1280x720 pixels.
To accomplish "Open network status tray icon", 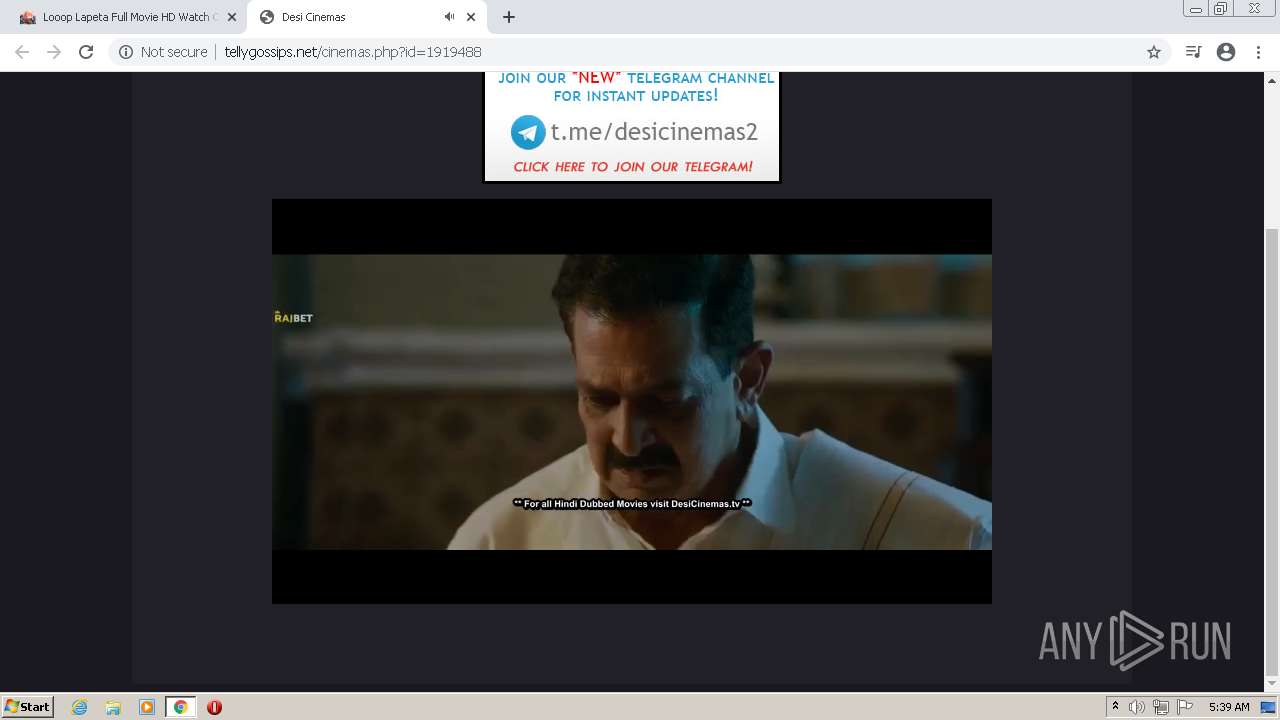I will point(1161,707).
